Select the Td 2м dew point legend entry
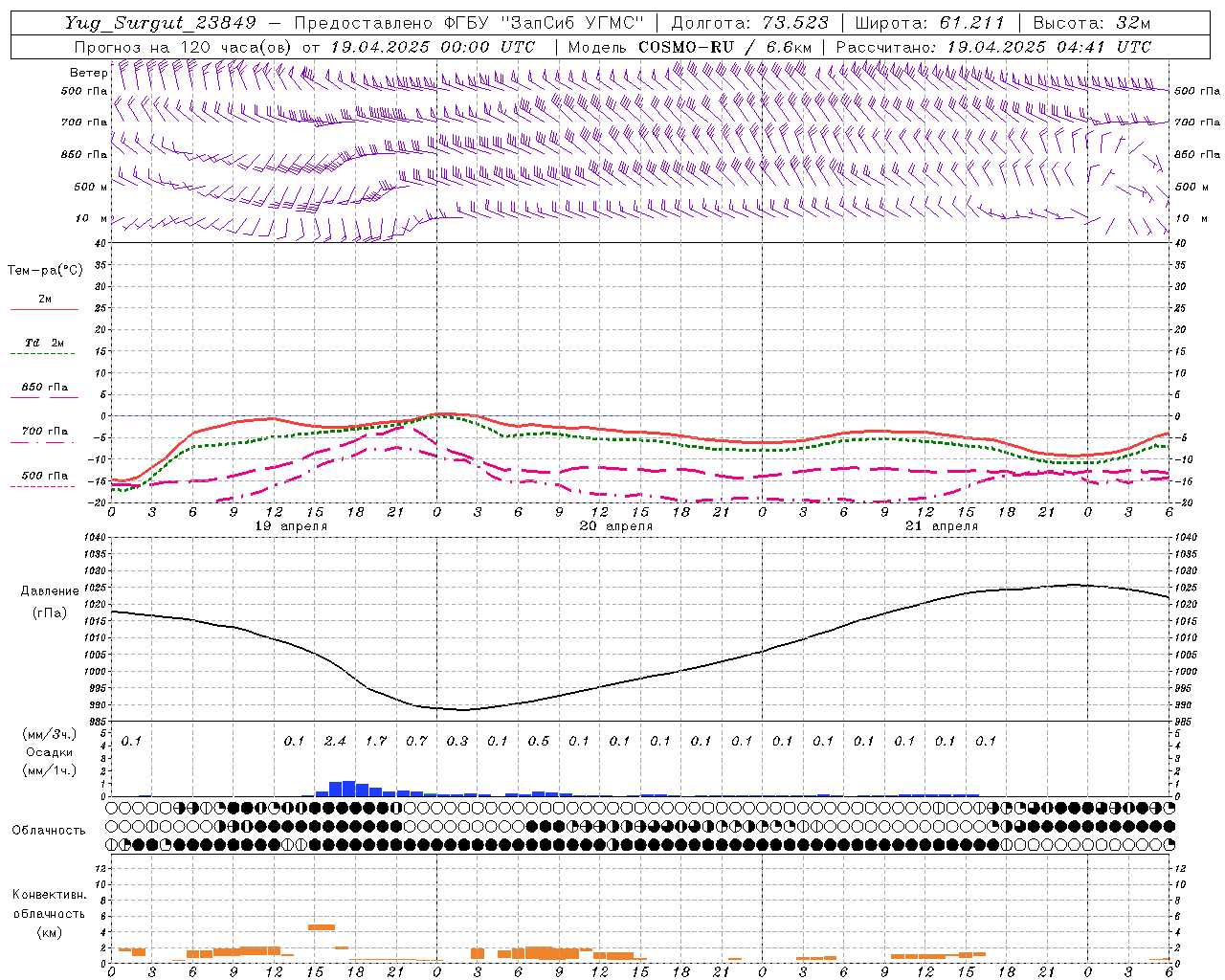Image resolution: width=1225 pixels, height=980 pixels. pos(45,343)
